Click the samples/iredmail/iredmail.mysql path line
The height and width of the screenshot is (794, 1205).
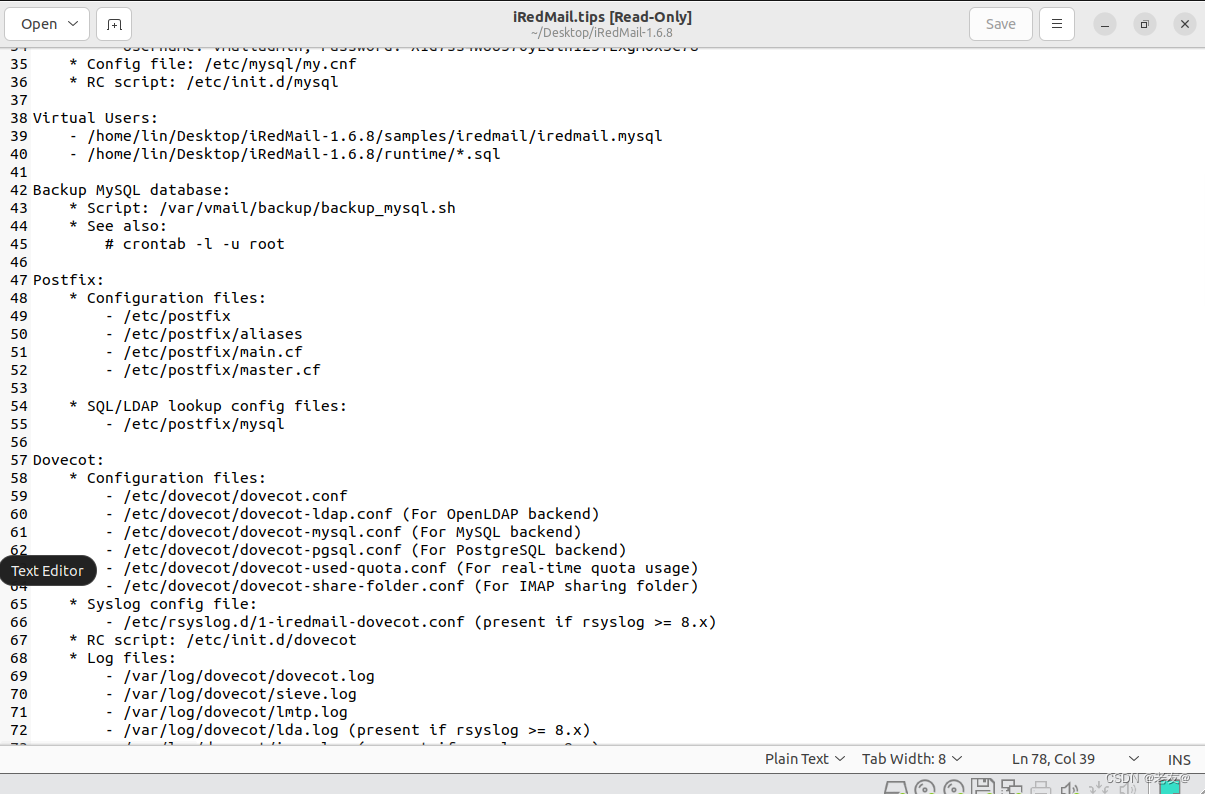365,136
